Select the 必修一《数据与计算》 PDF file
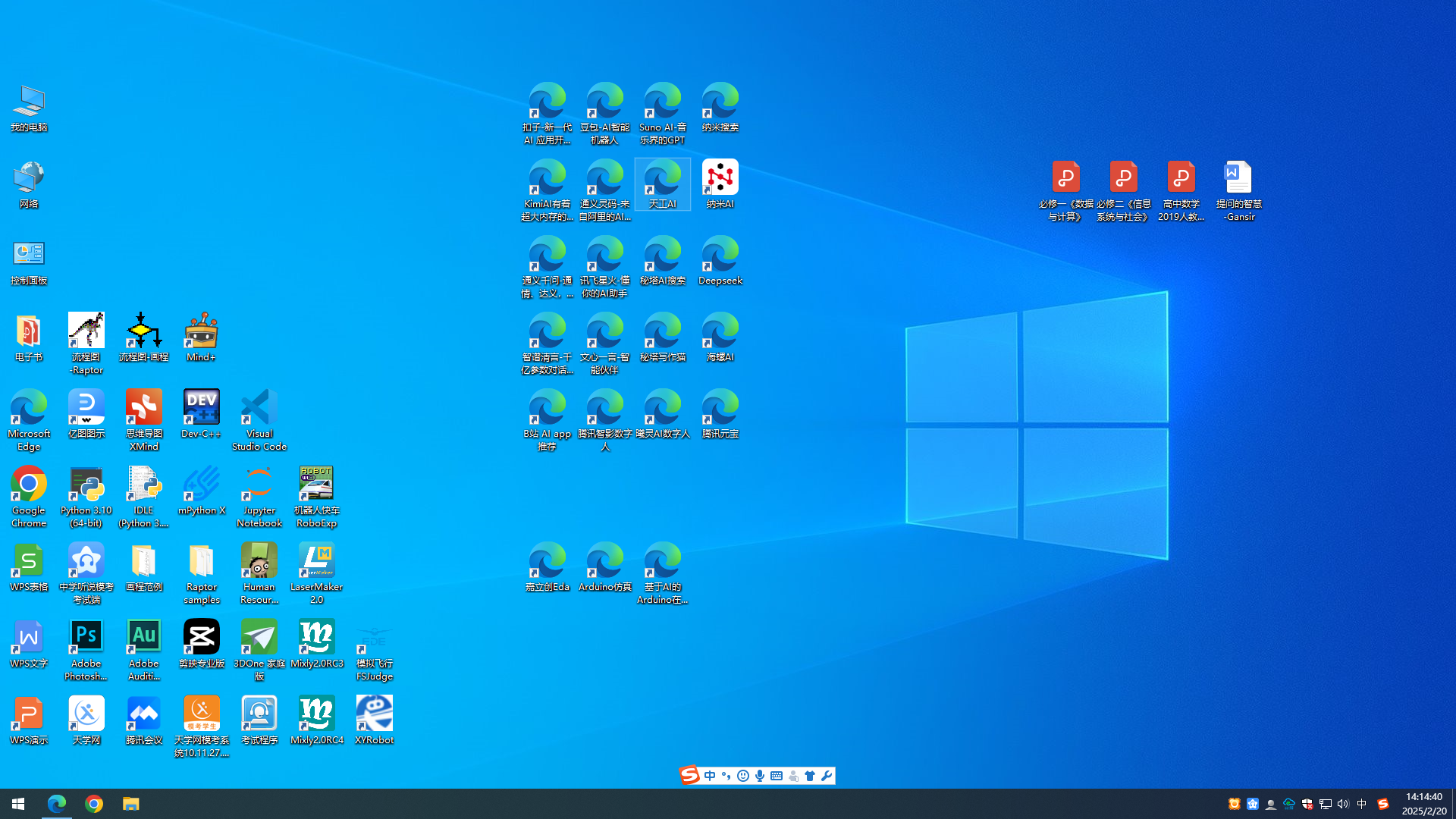1456x819 pixels. click(1065, 191)
